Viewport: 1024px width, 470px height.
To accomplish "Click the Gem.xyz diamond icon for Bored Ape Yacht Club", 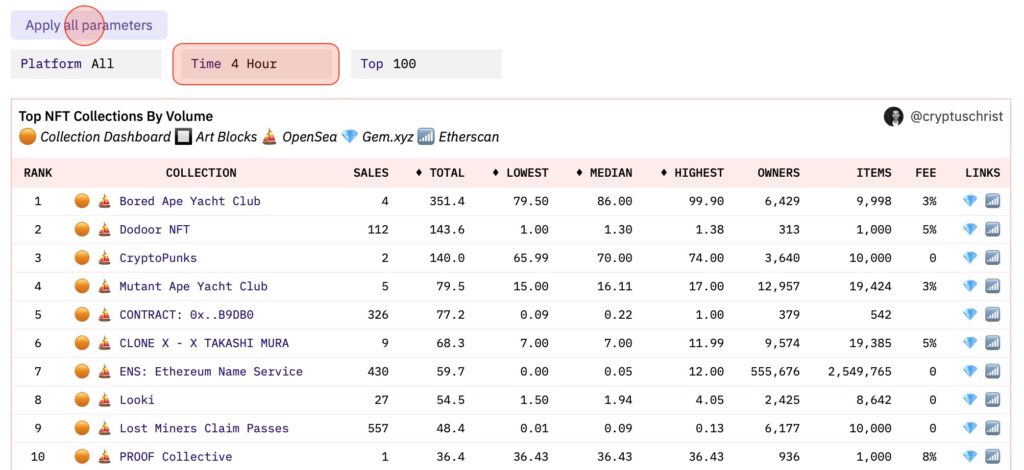I will click(x=969, y=201).
